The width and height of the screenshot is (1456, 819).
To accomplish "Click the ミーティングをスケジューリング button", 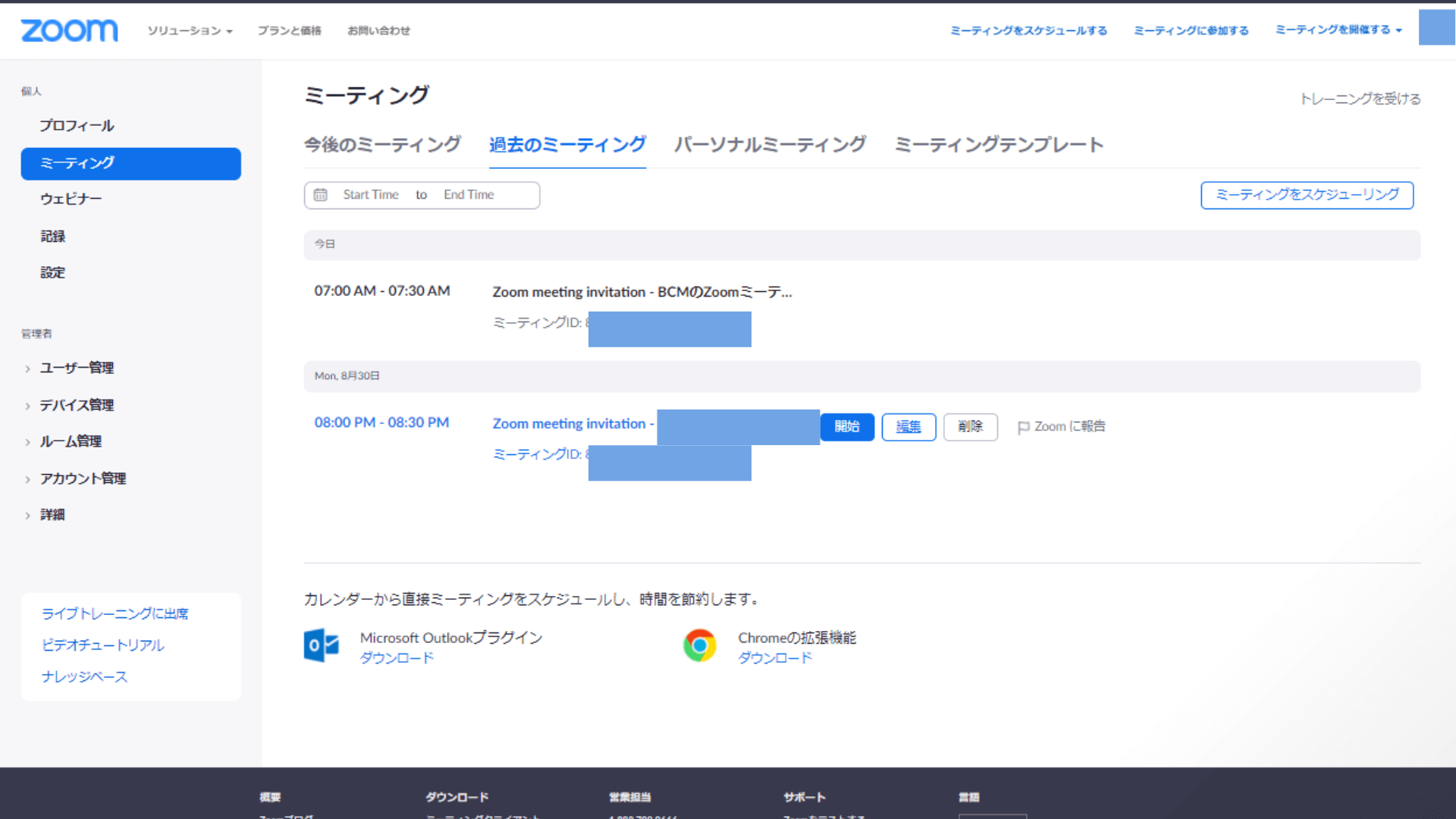I will pyautogui.click(x=1307, y=195).
